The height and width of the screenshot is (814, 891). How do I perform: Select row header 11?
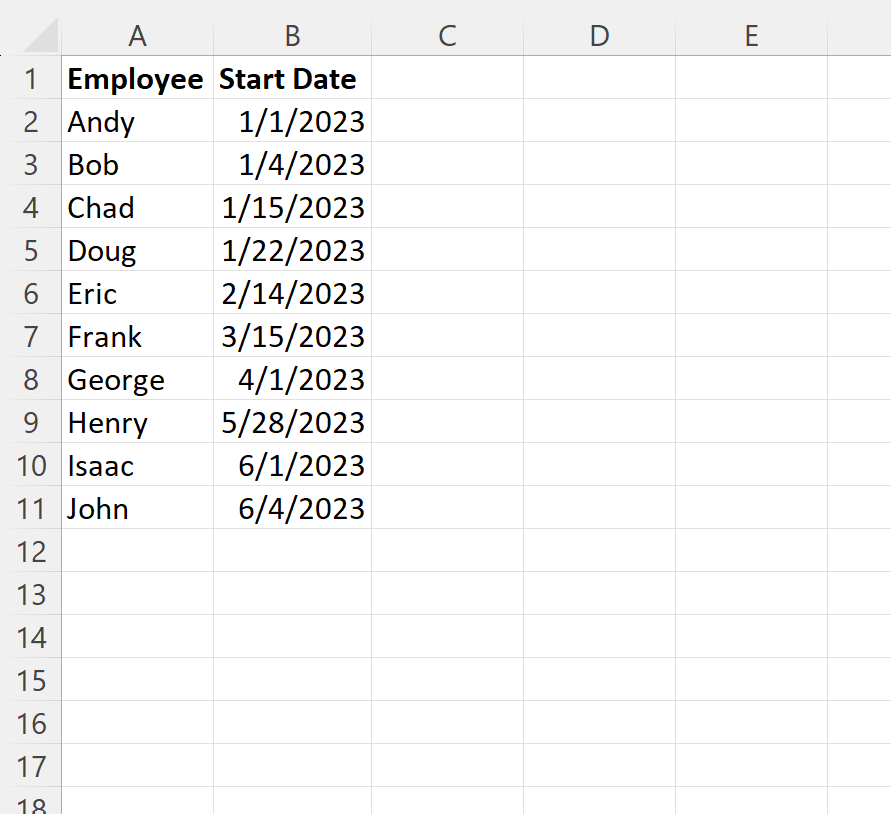pos(31,508)
